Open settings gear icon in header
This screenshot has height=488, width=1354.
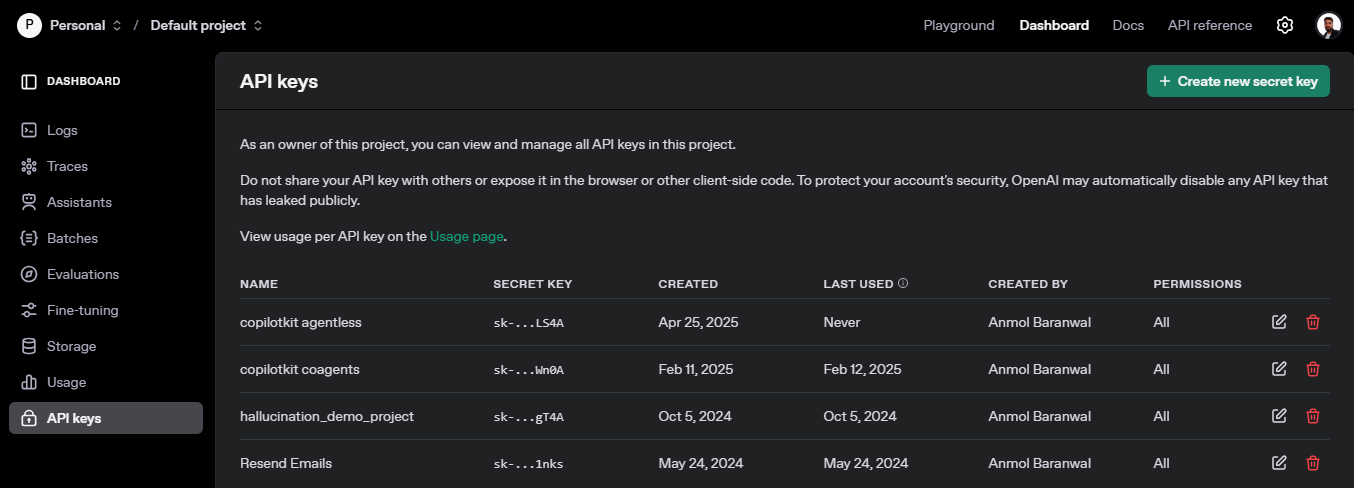1285,25
